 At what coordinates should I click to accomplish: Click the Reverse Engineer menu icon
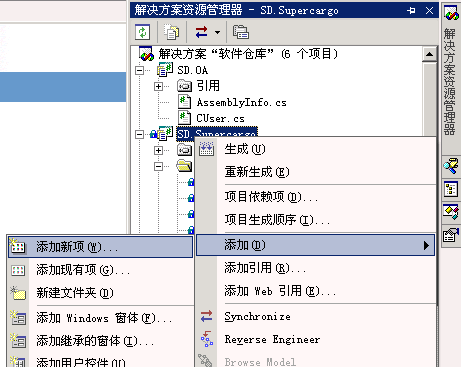[207, 339]
